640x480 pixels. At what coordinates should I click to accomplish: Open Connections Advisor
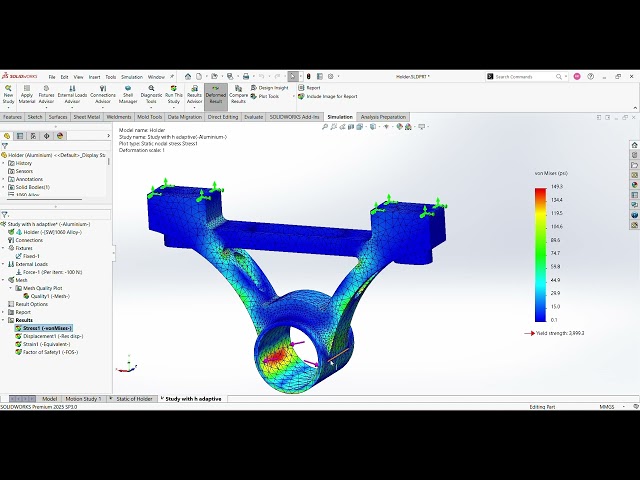tap(103, 94)
